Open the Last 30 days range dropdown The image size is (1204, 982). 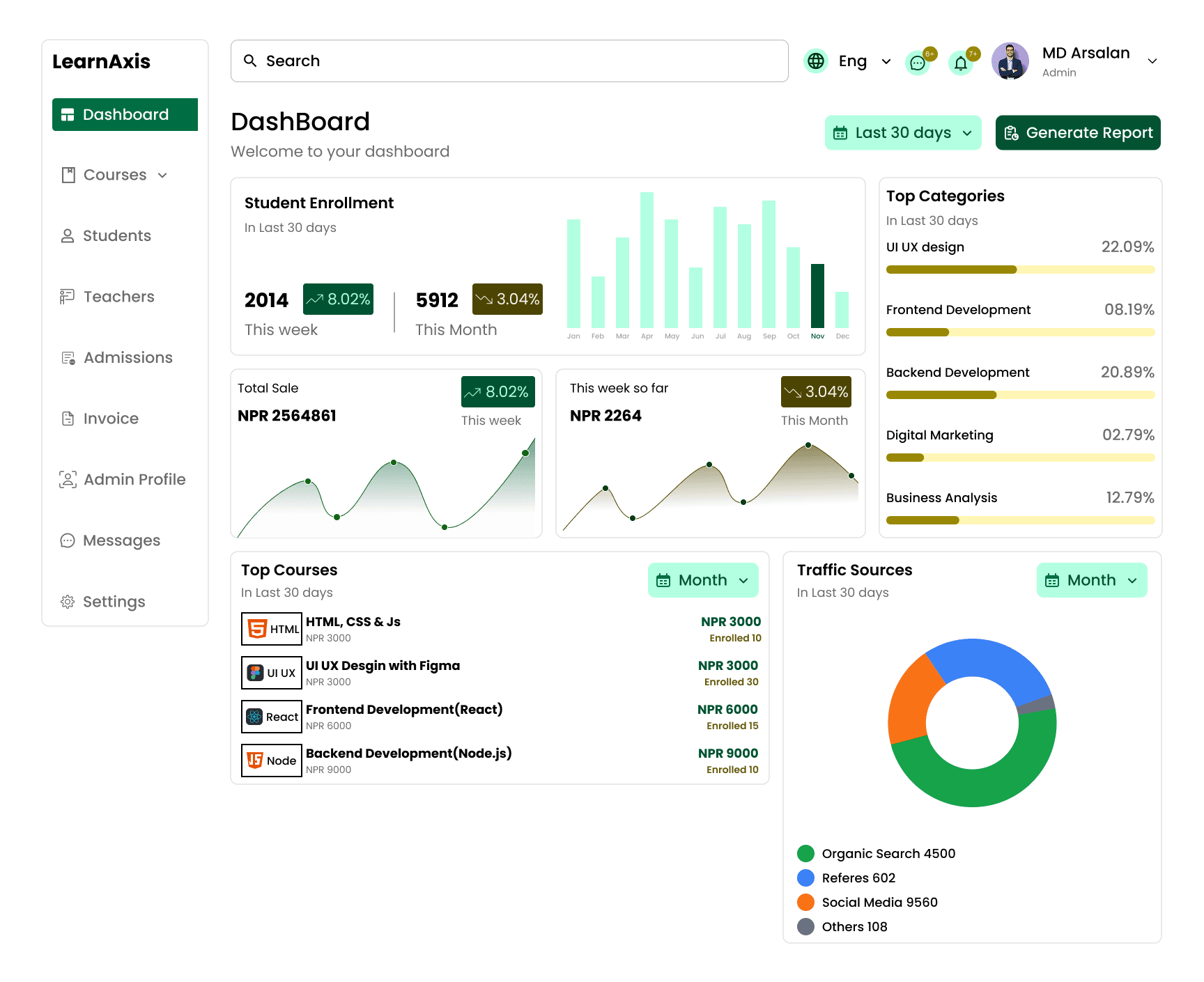(903, 133)
